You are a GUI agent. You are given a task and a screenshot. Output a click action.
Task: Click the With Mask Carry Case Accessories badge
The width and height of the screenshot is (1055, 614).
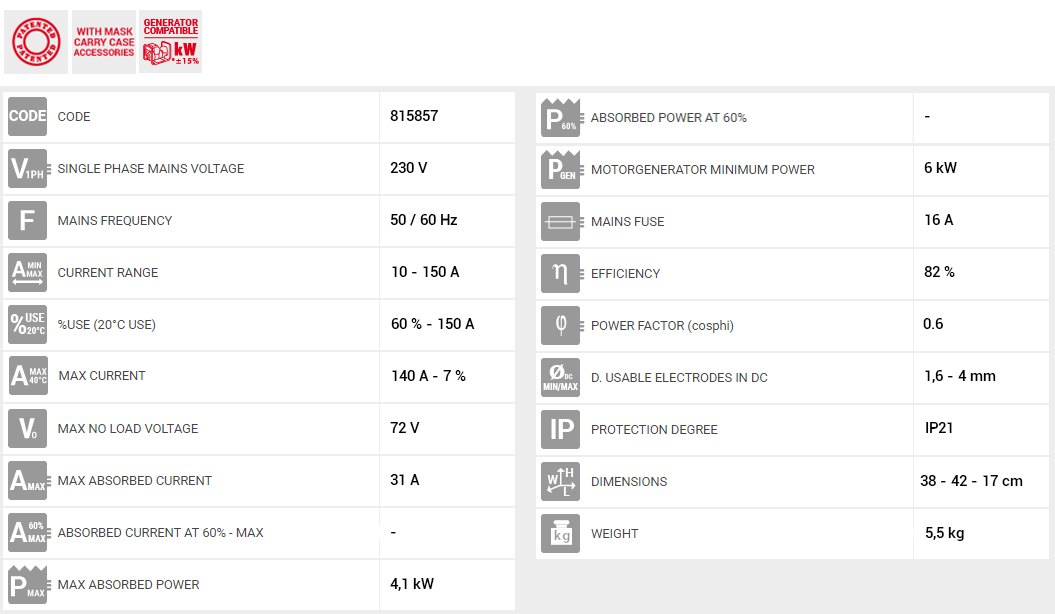pos(103,42)
